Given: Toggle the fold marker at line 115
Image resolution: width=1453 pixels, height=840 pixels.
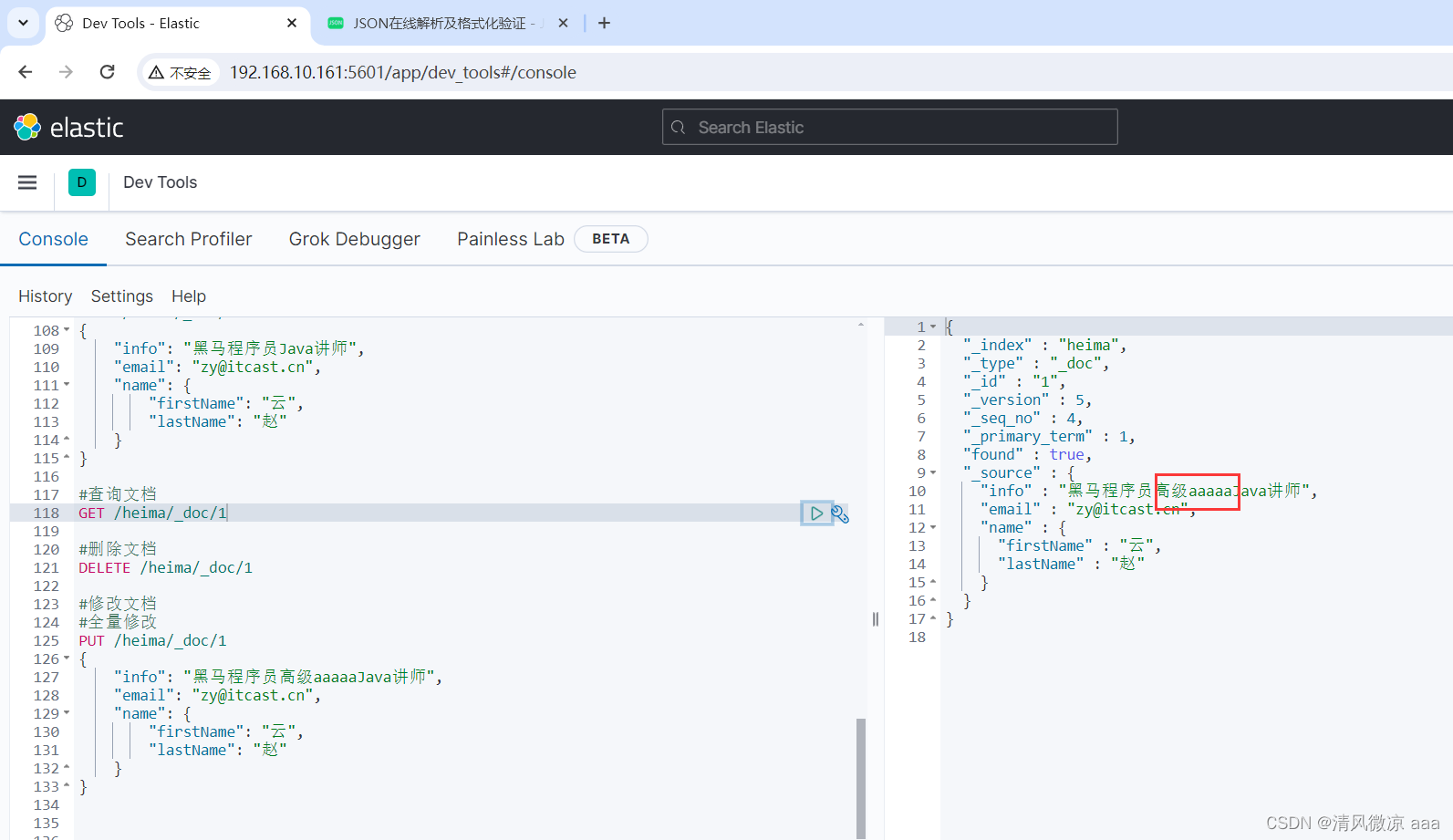Looking at the screenshot, I should click(x=67, y=458).
